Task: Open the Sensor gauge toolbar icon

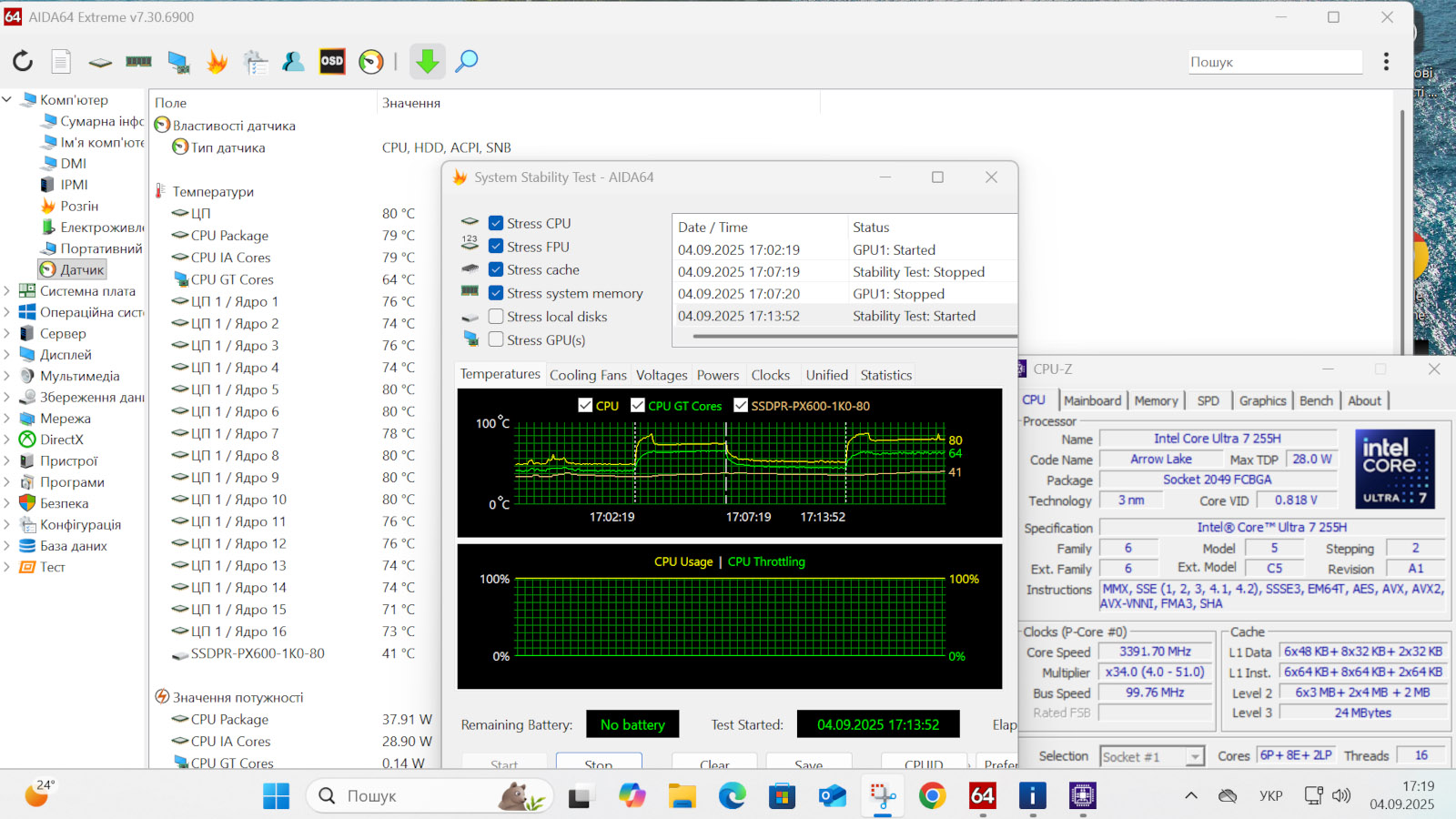Action: click(x=371, y=61)
